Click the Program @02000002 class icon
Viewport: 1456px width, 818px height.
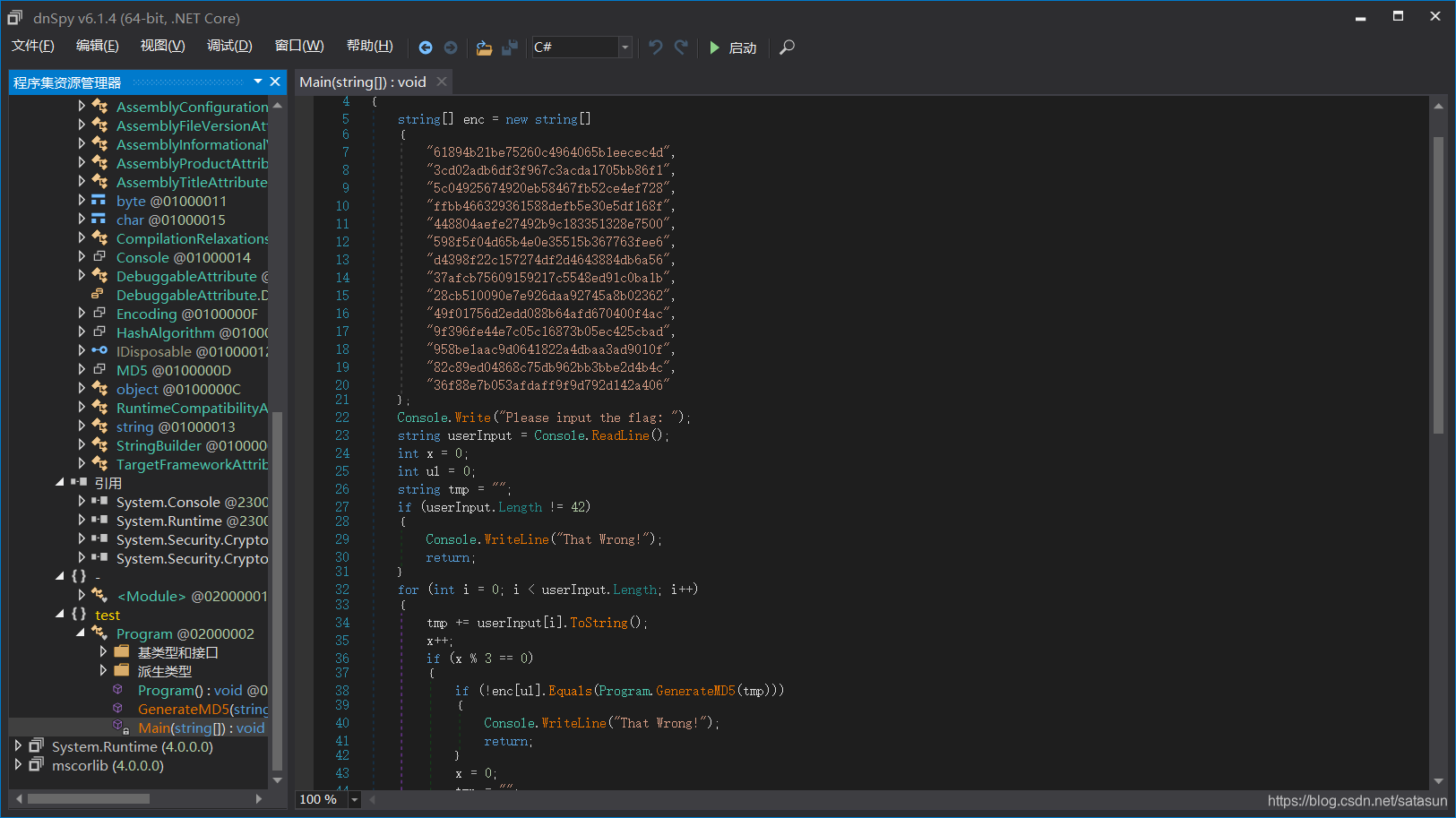(99, 633)
